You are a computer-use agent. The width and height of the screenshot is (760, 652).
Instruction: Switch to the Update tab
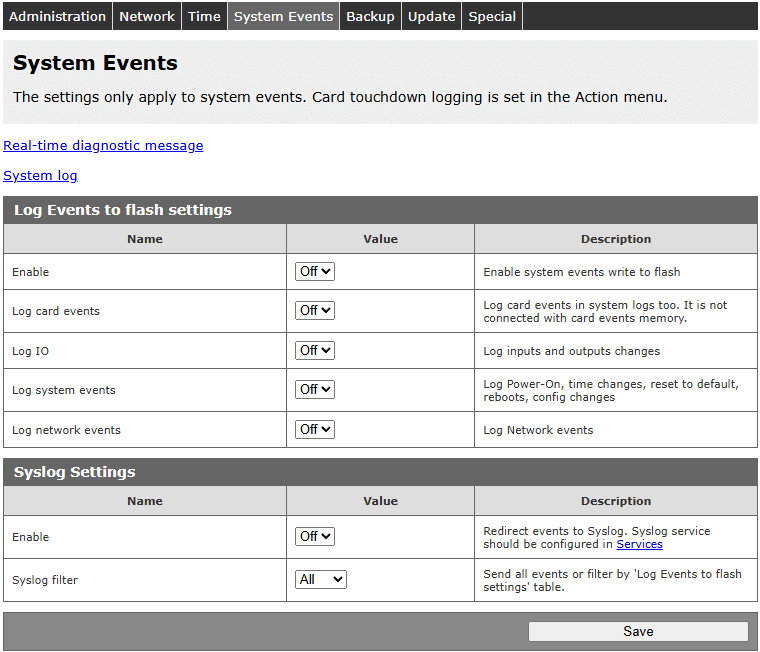[431, 16]
